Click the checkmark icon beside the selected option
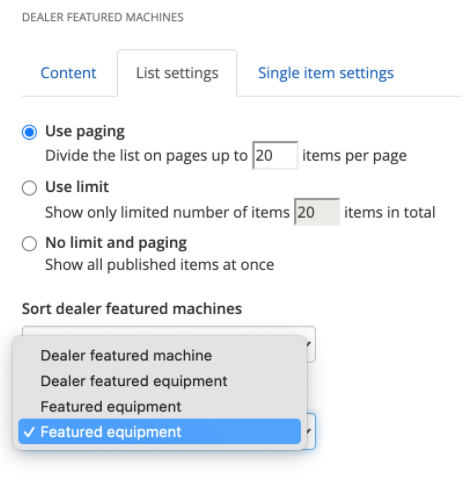 (x=29, y=432)
